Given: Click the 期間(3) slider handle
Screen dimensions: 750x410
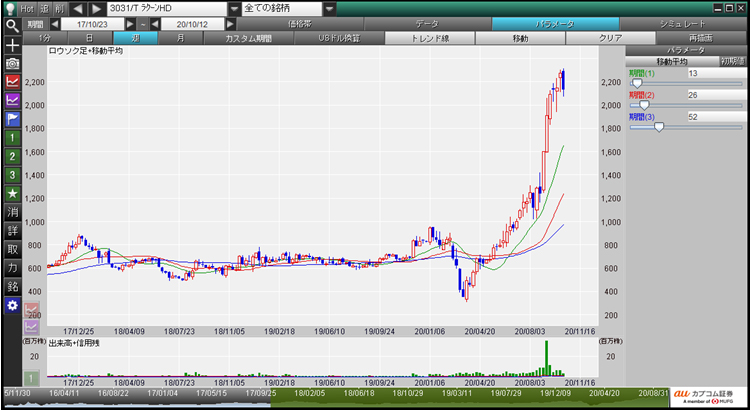Looking at the screenshot, I should click(x=659, y=128).
